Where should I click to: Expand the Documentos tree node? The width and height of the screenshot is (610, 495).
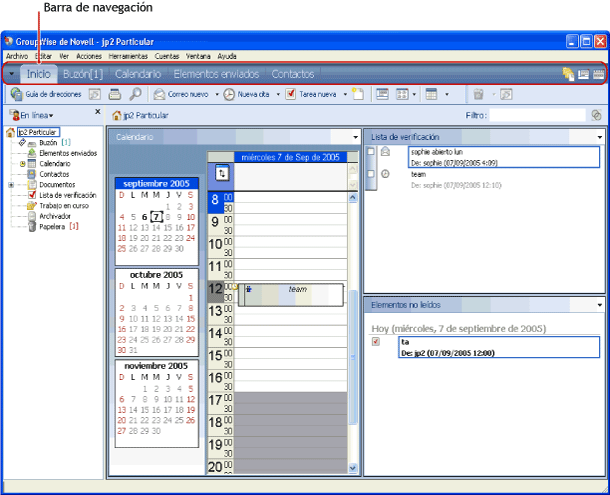click(x=11, y=185)
